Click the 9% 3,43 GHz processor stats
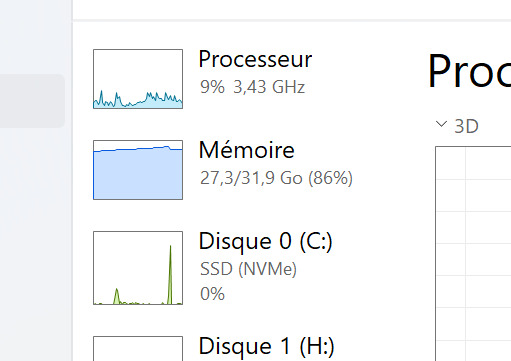 (x=252, y=87)
